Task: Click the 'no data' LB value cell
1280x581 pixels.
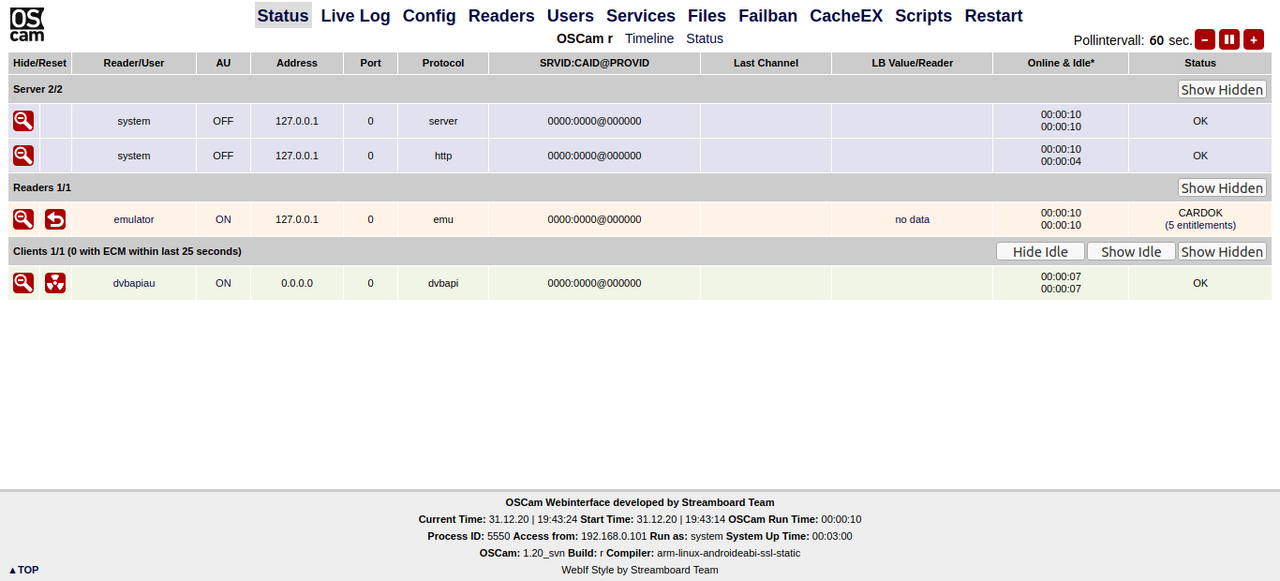Action: 912,219
